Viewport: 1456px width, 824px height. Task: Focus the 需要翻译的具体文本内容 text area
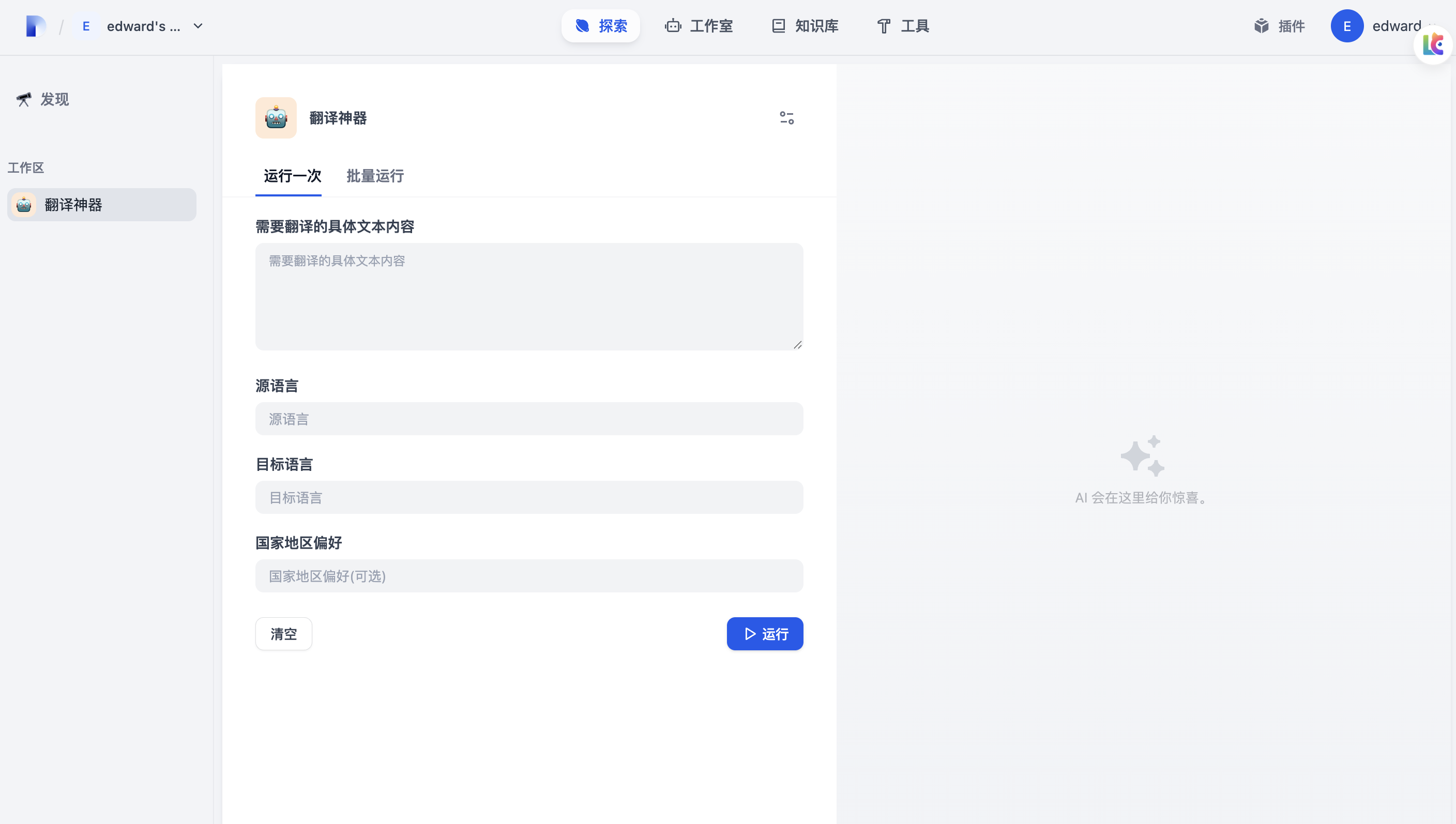pyautogui.click(x=529, y=297)
